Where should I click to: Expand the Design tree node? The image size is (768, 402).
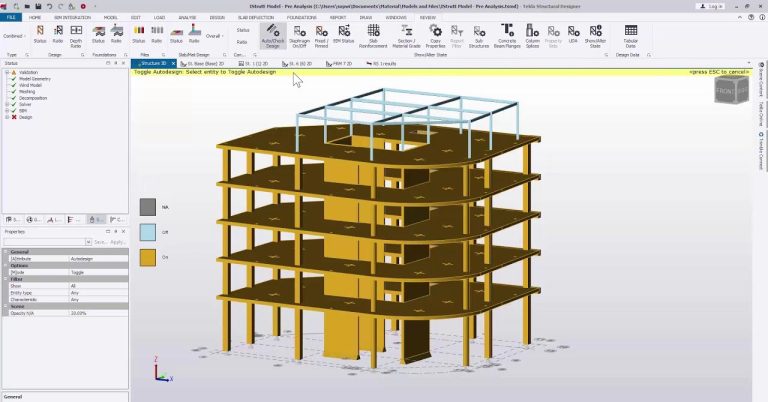(7, 117)
